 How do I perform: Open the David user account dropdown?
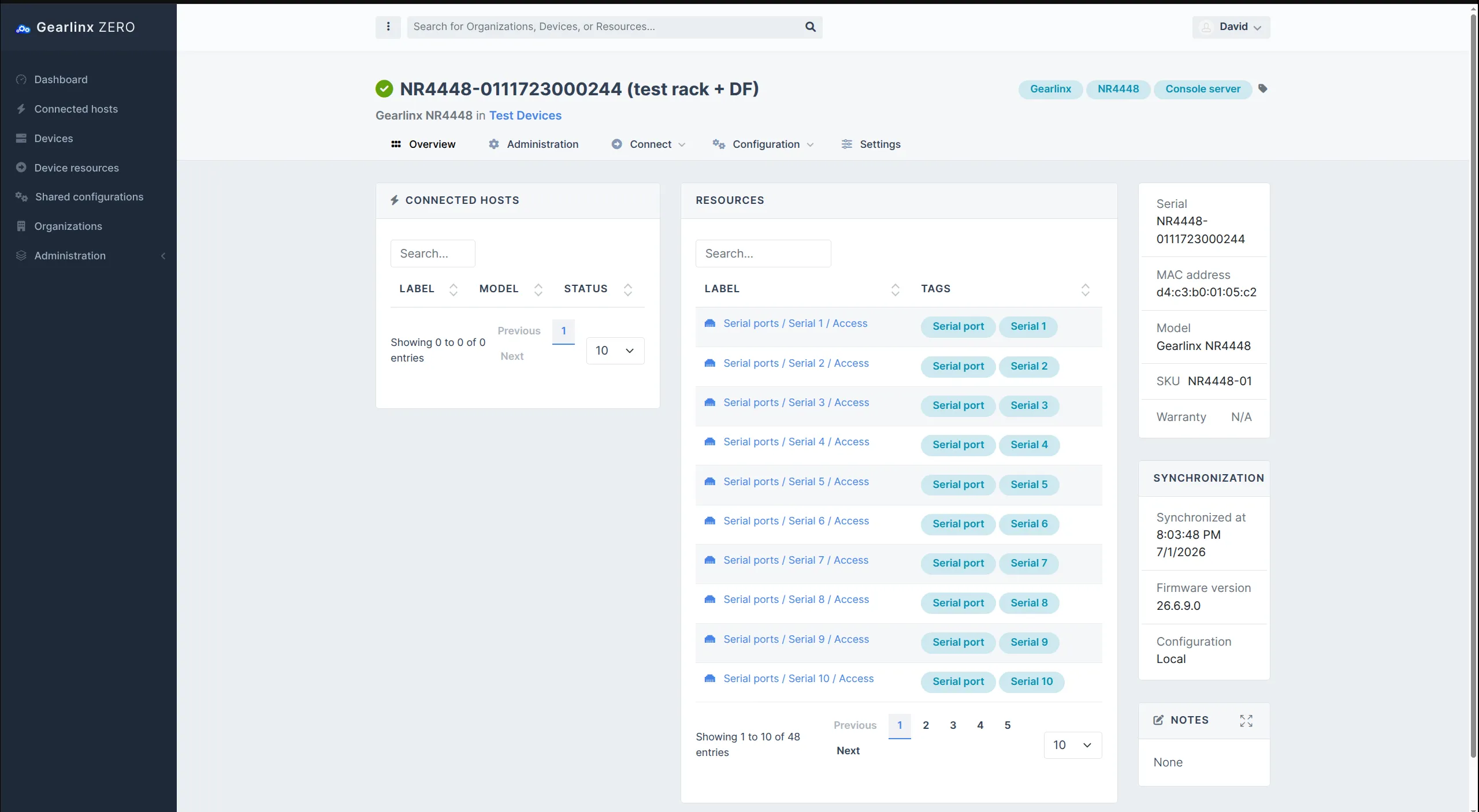(1231, 27)
